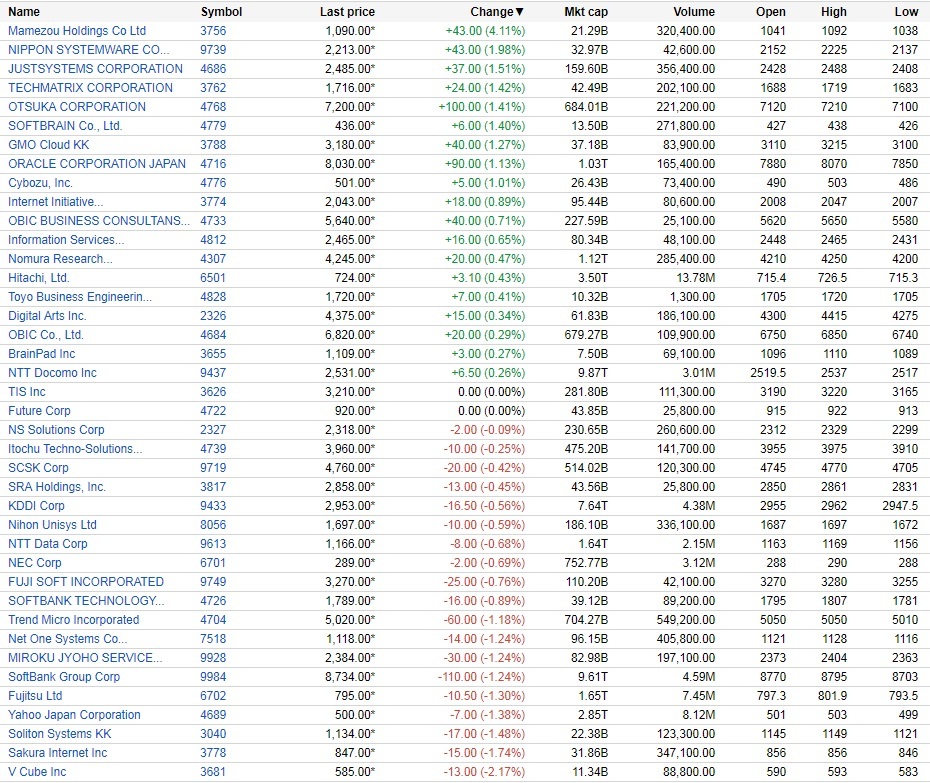930x783 pixels.
Task: Open Information Services... link
Action: [66, 240]
